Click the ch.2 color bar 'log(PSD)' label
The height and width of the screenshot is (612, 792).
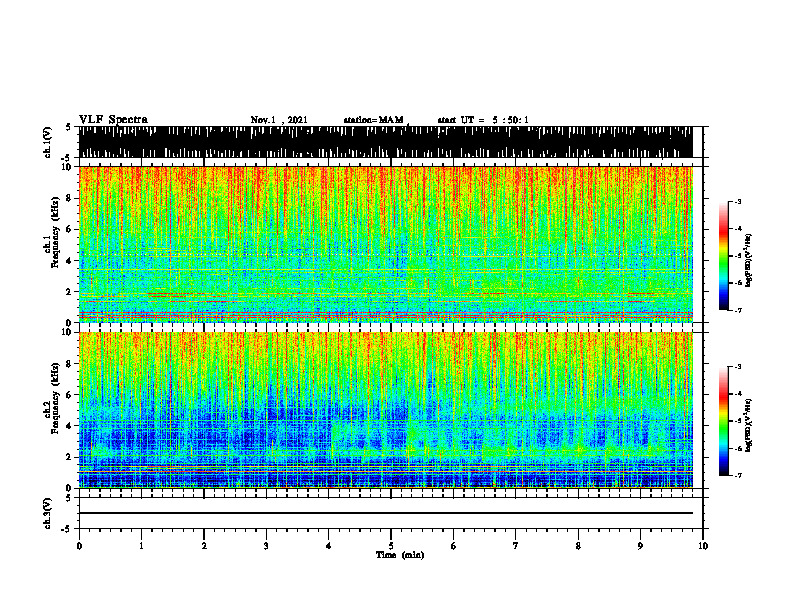[749, 425]
